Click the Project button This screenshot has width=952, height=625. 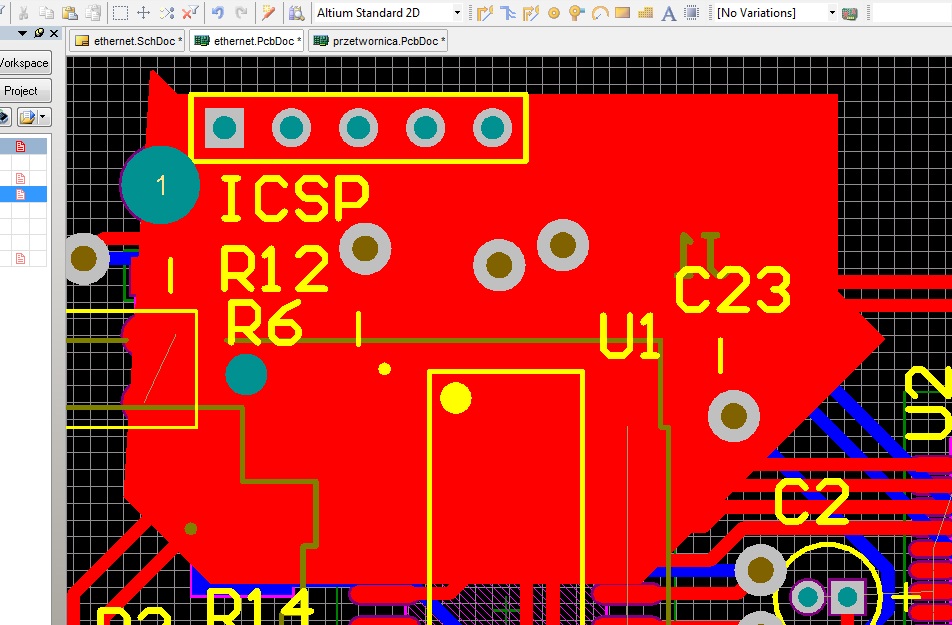[24, 91]
